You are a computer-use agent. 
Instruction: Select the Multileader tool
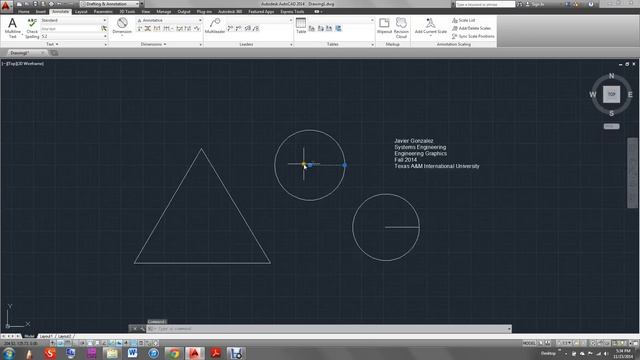tap(215, 26)
